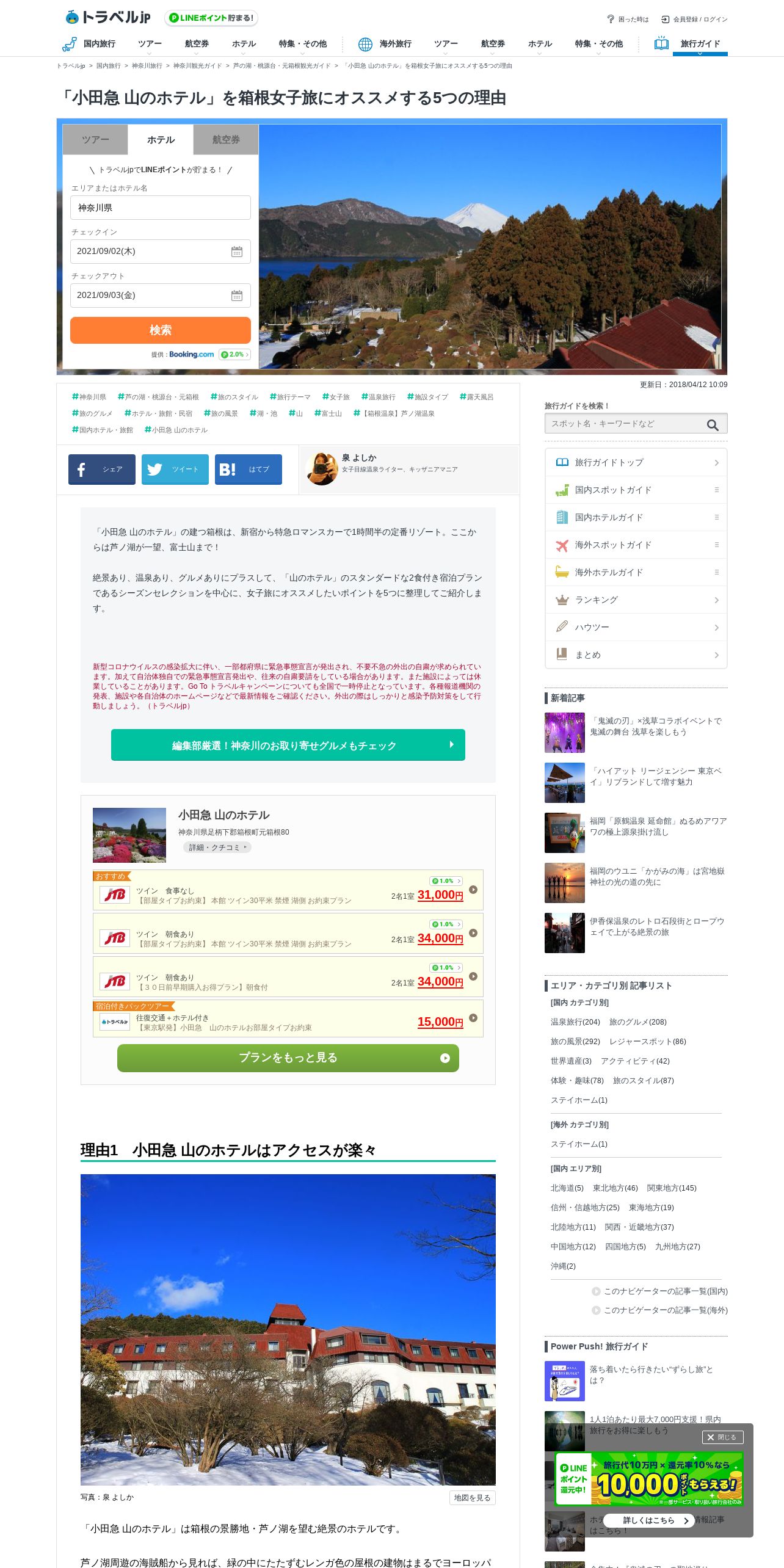784x1568 pixels.
Task: Open ハイアット リージェンシー 東京ベイ article
Action: click(656, 777)
